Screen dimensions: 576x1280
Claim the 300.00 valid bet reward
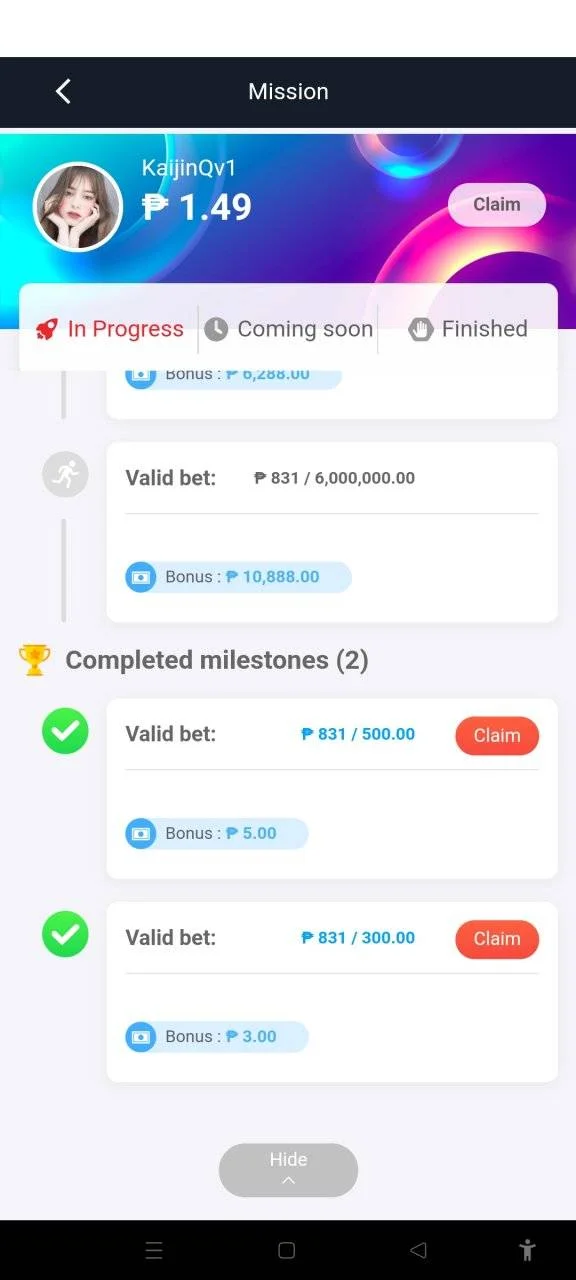point(497,939)
